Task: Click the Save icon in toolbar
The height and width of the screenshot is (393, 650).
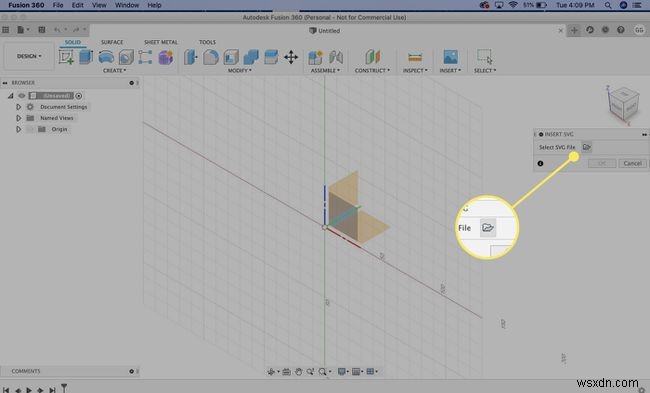Action: (x=42, y=29)
